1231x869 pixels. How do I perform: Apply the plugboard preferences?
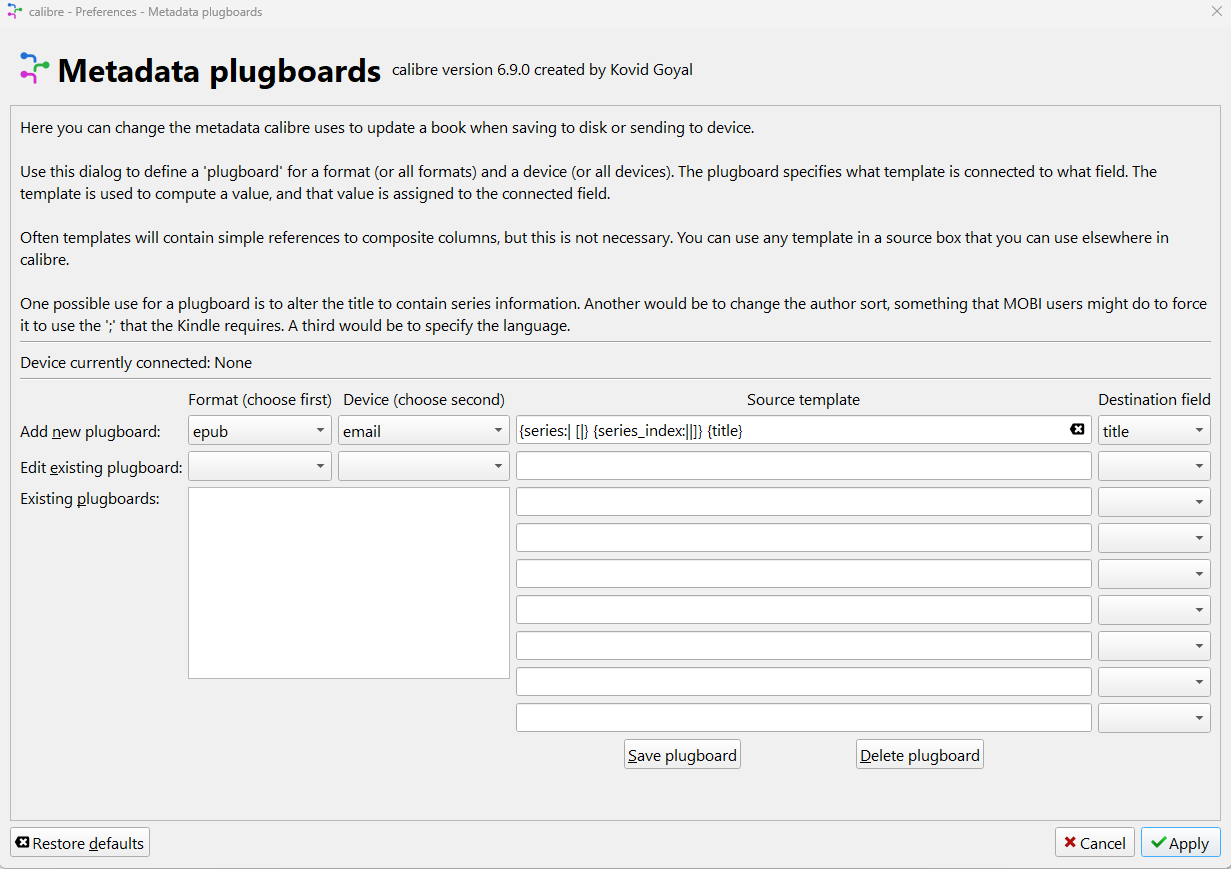point(1180,843)
